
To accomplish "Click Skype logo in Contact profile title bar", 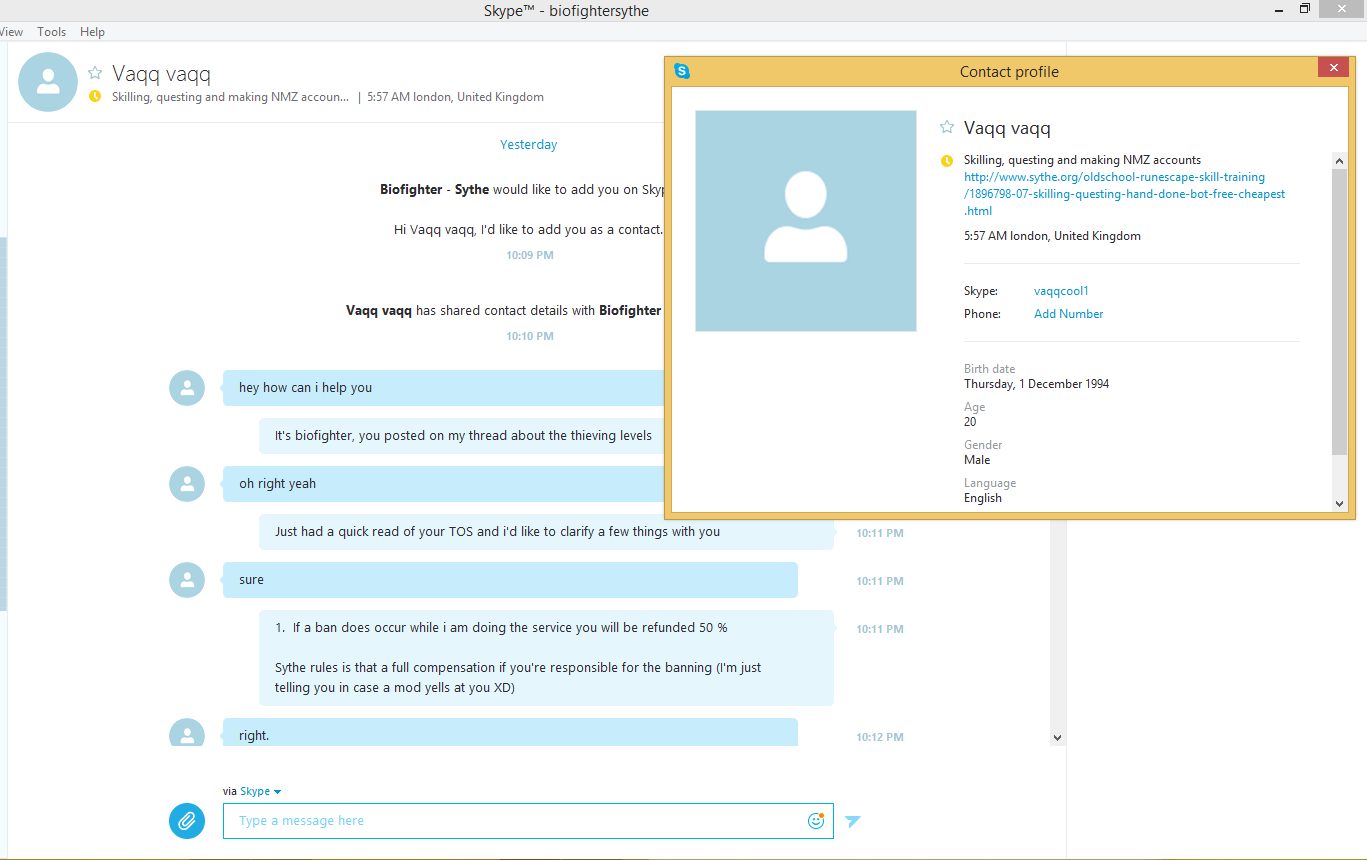I will tap(682, 71).
